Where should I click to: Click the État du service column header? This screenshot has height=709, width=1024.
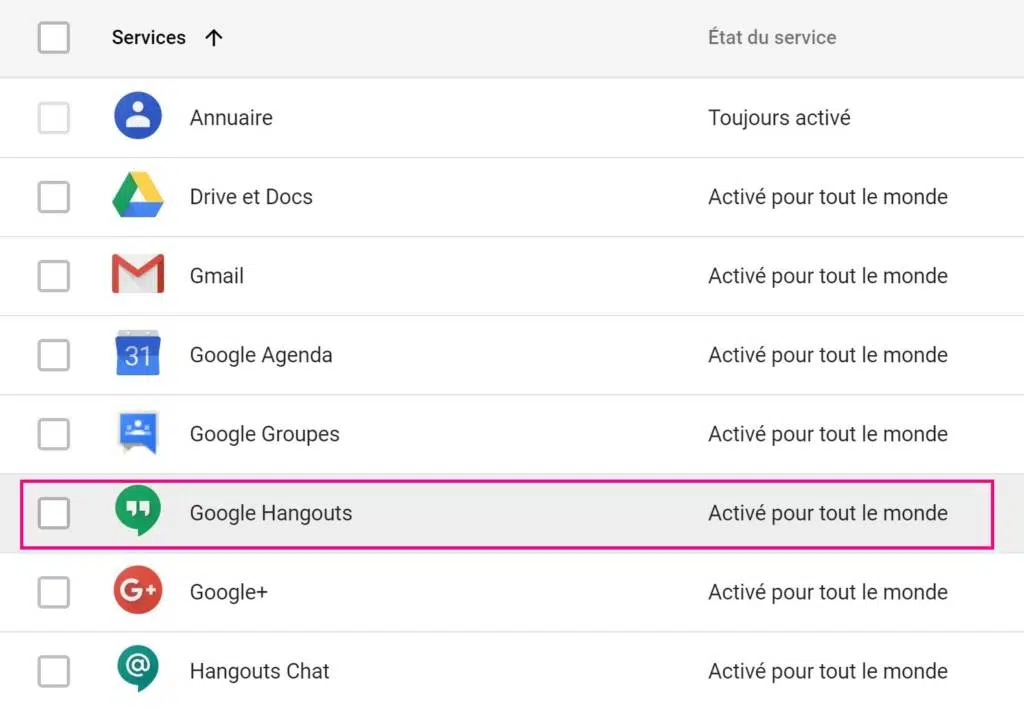(772, 37)
